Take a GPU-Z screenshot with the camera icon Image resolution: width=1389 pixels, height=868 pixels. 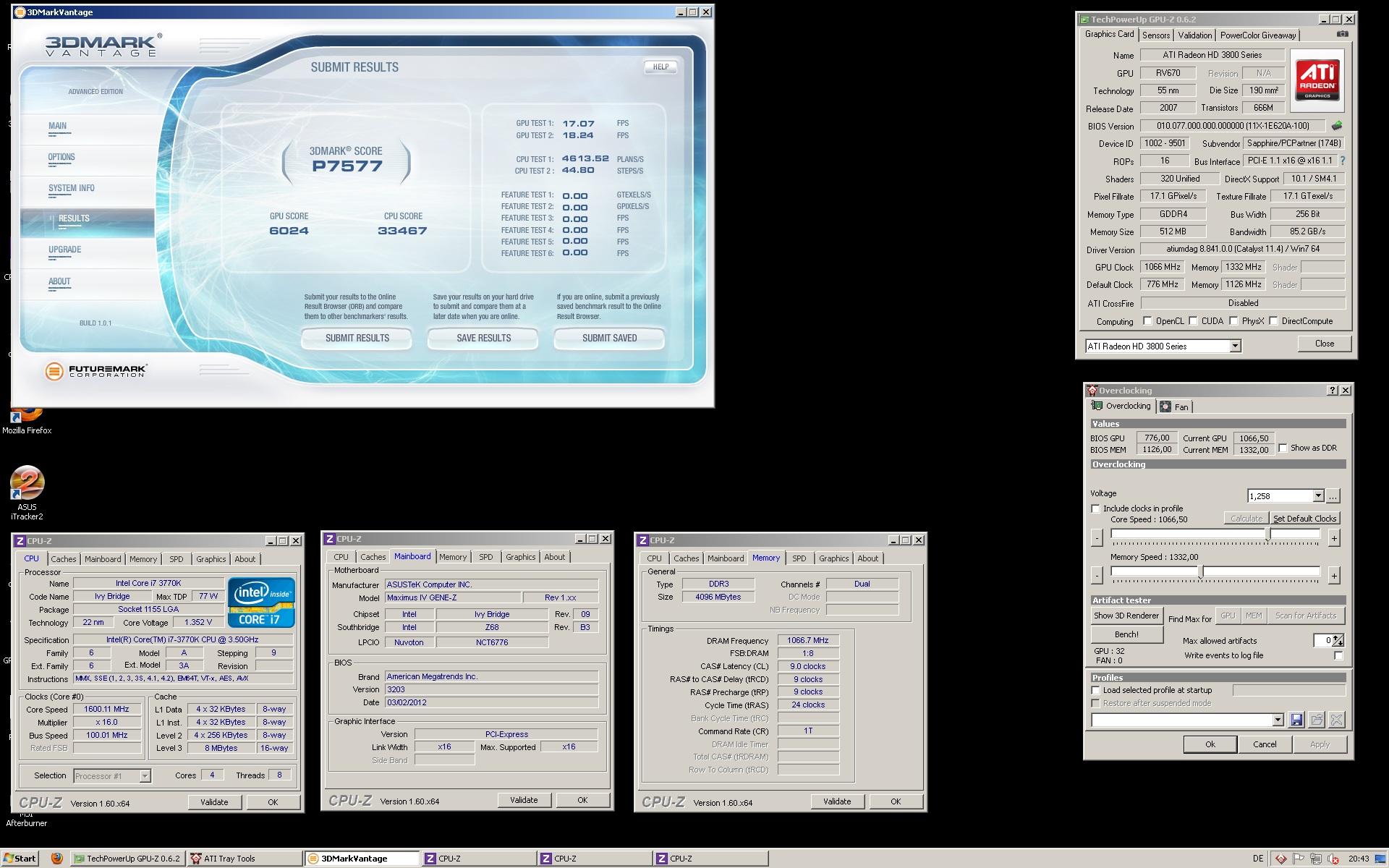[1342, 34]
